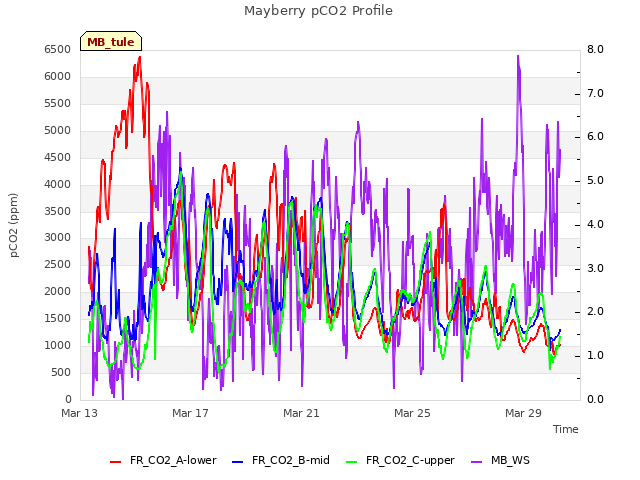Image resolution: width=640 pixels, height=480 pixels.
Task: Click the purple MB_WS legend swatch
Action: (476, 462)
